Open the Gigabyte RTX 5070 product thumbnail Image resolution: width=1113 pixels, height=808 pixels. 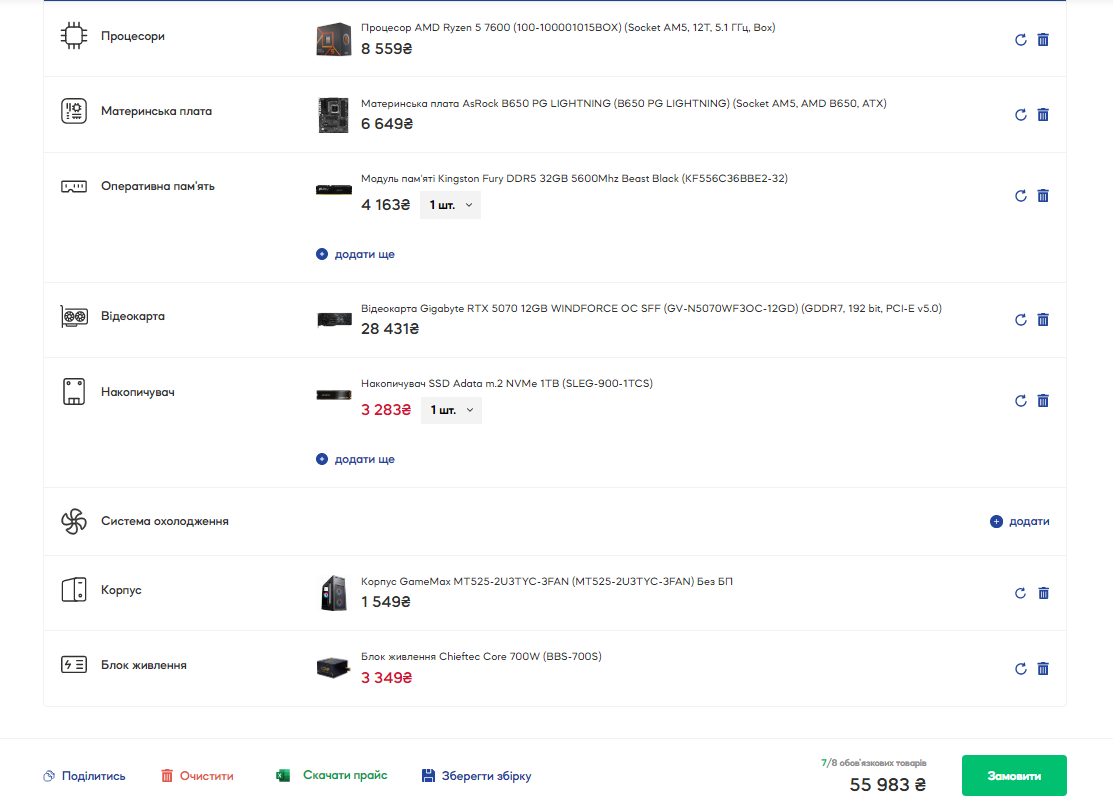[x=334, y=320]
